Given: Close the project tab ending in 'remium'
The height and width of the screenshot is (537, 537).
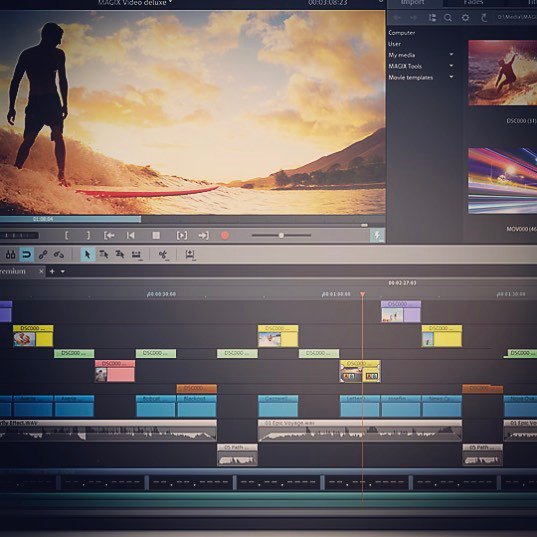Looking at the screenshot, I should pyautogui.click(x=41, y=272).
